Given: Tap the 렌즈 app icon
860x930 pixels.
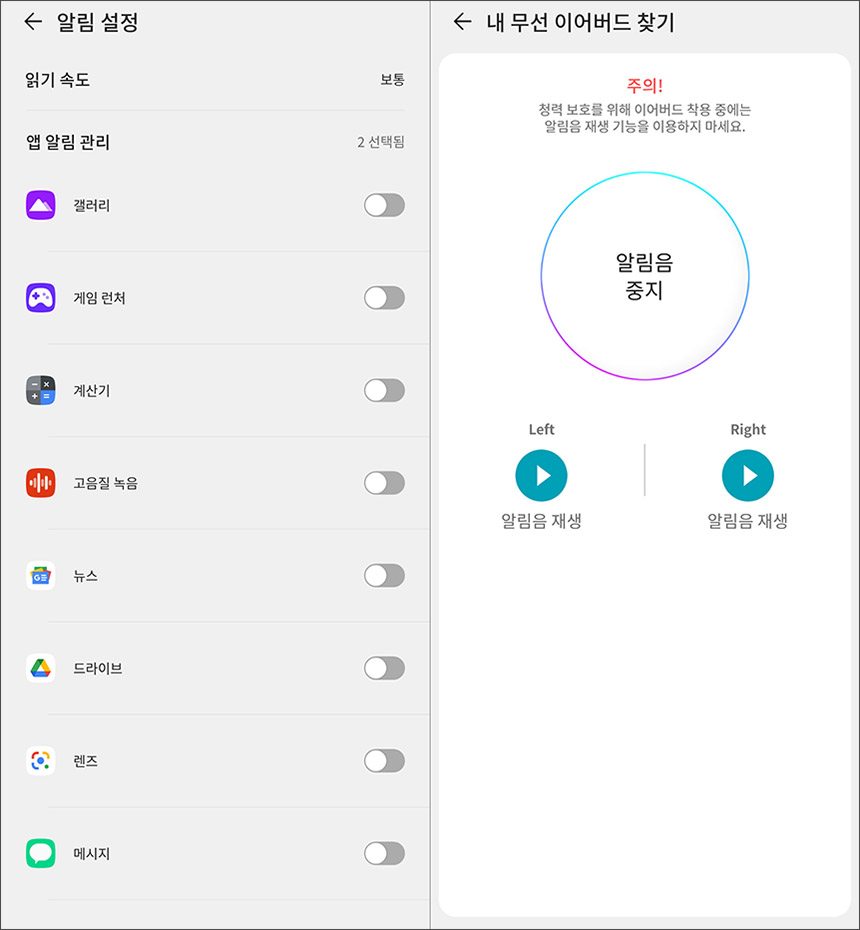Looking at the screenshot, I should 40,760.
